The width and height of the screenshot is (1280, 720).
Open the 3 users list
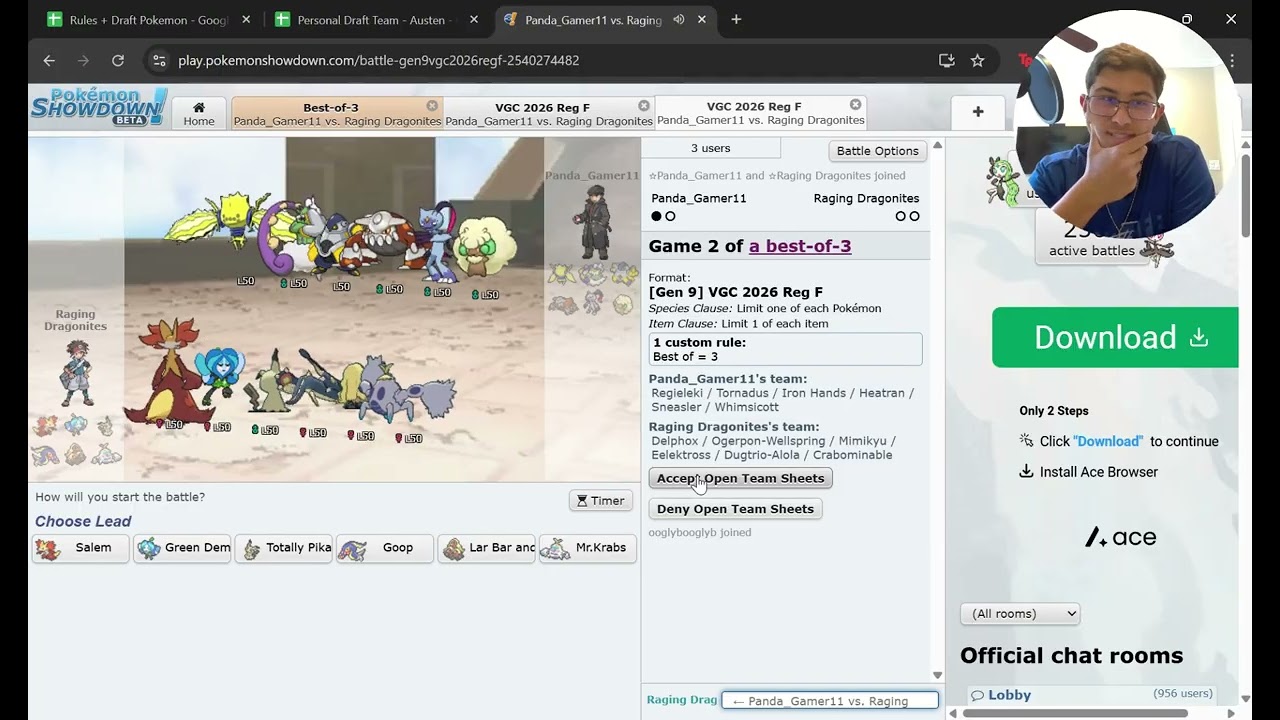tap(711, 148)
